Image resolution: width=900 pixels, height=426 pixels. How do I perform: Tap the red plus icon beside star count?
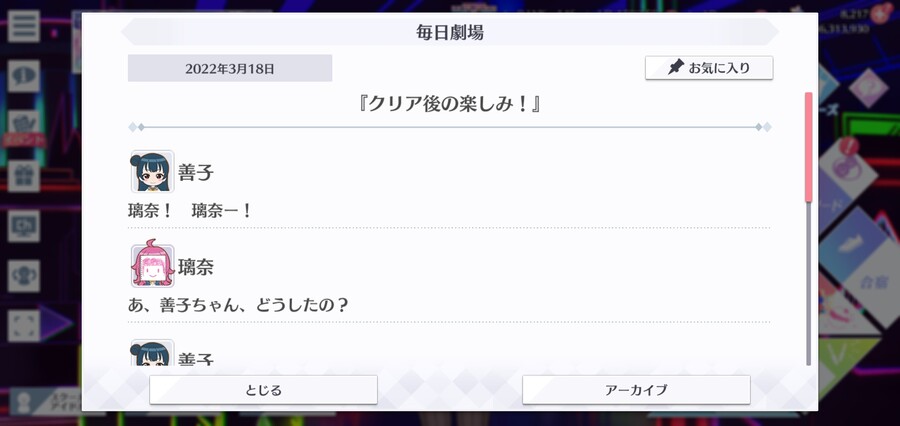[878, 14]
